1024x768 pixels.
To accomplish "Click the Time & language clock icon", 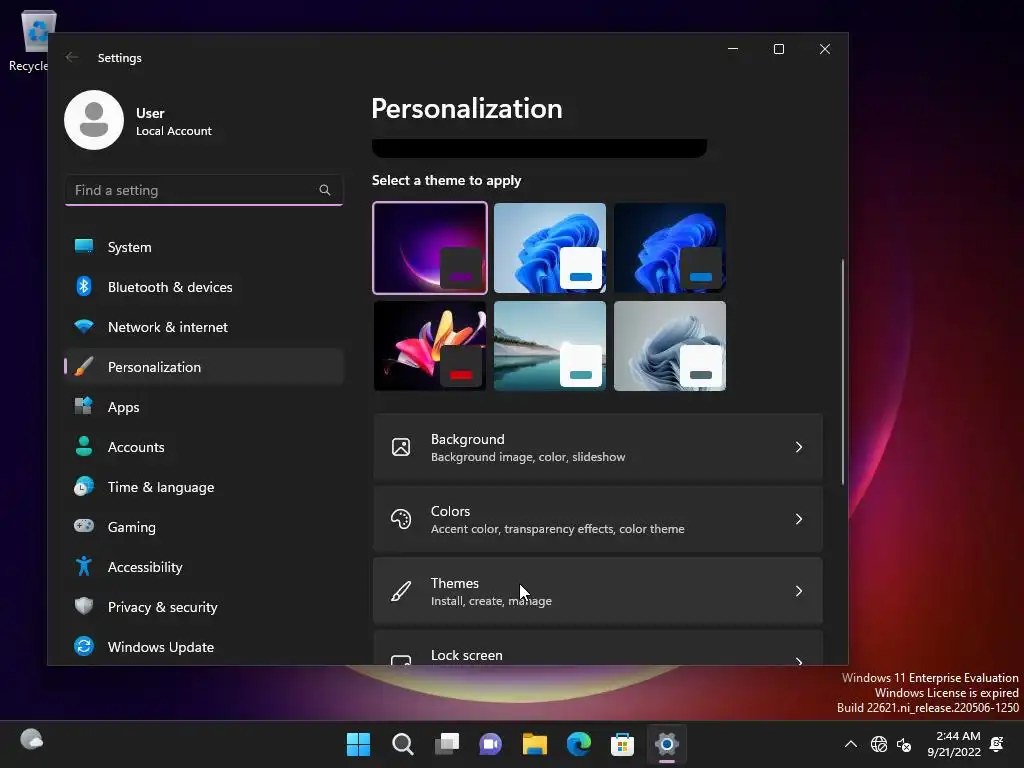I will (84, 487).
